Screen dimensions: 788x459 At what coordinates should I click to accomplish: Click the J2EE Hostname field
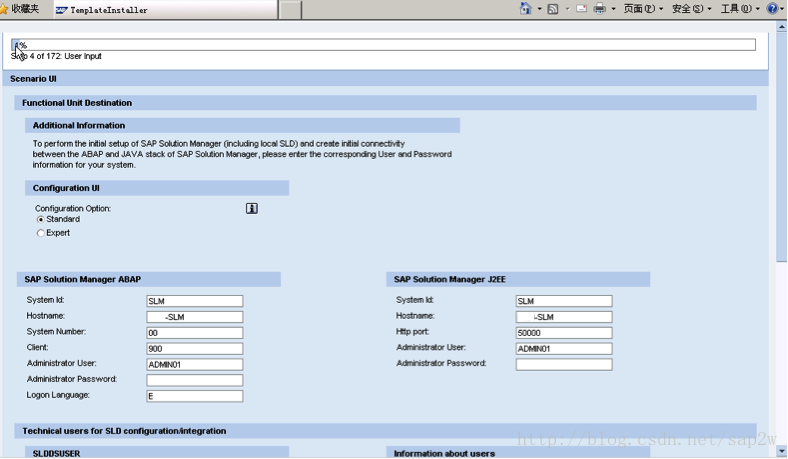[x=564, y=317]
